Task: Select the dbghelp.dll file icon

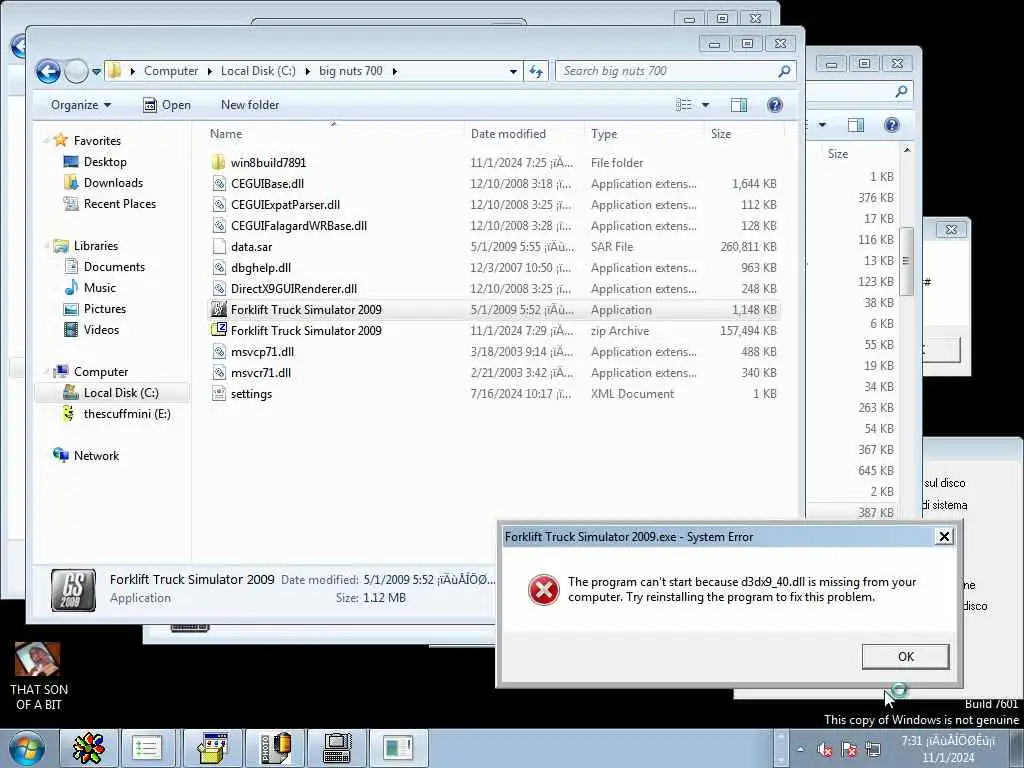Action: click(219, 268)
